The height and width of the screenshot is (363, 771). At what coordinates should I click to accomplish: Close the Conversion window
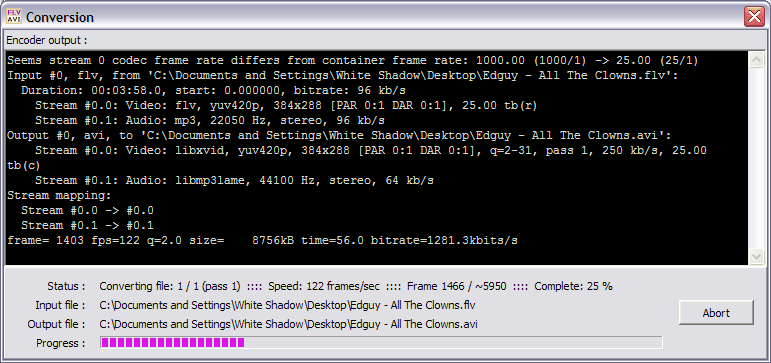(754, 17)
